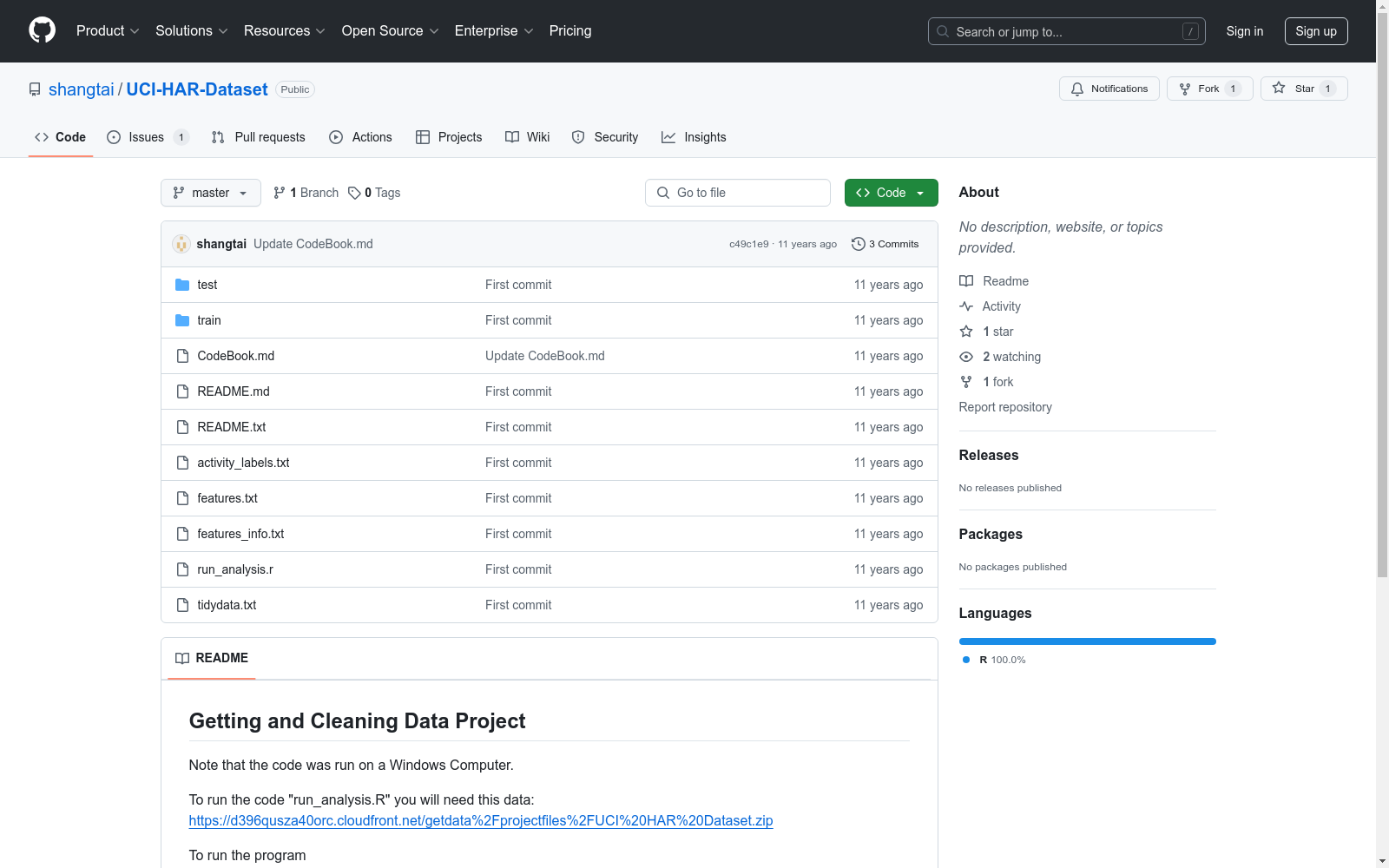The image size is (1389, 868).
Task: Open the Pull requests tab
Action: tap(259, 137)
